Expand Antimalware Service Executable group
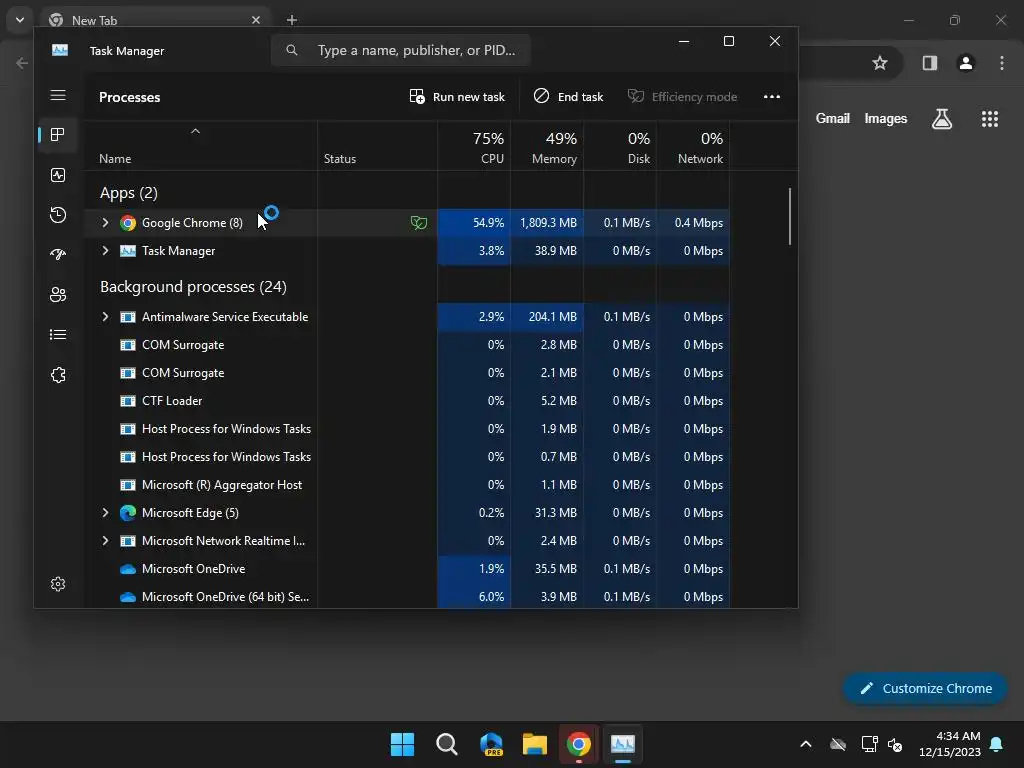1024x768 pixels. coord(105,317)
